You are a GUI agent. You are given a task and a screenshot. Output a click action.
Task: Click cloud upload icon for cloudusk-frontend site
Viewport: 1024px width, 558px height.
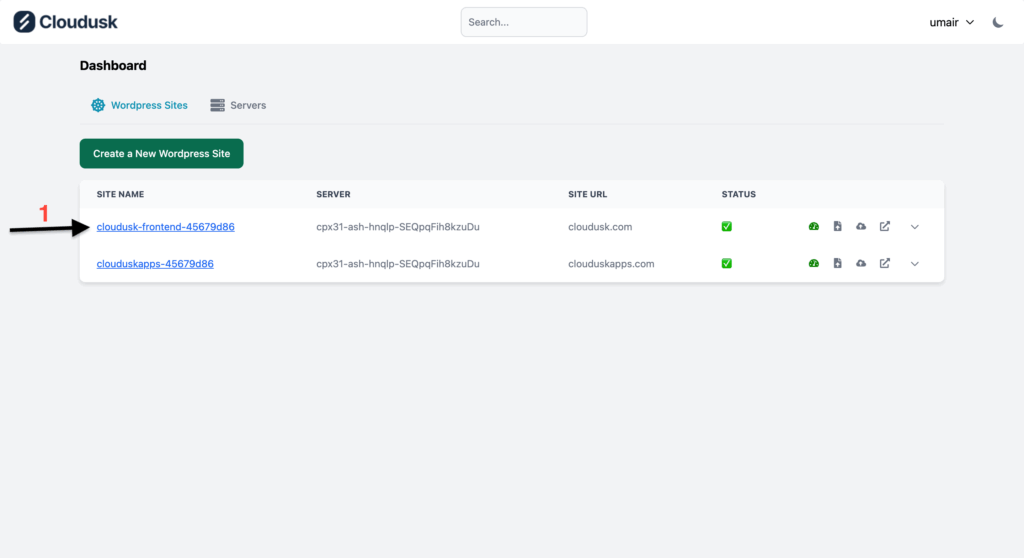861,227
